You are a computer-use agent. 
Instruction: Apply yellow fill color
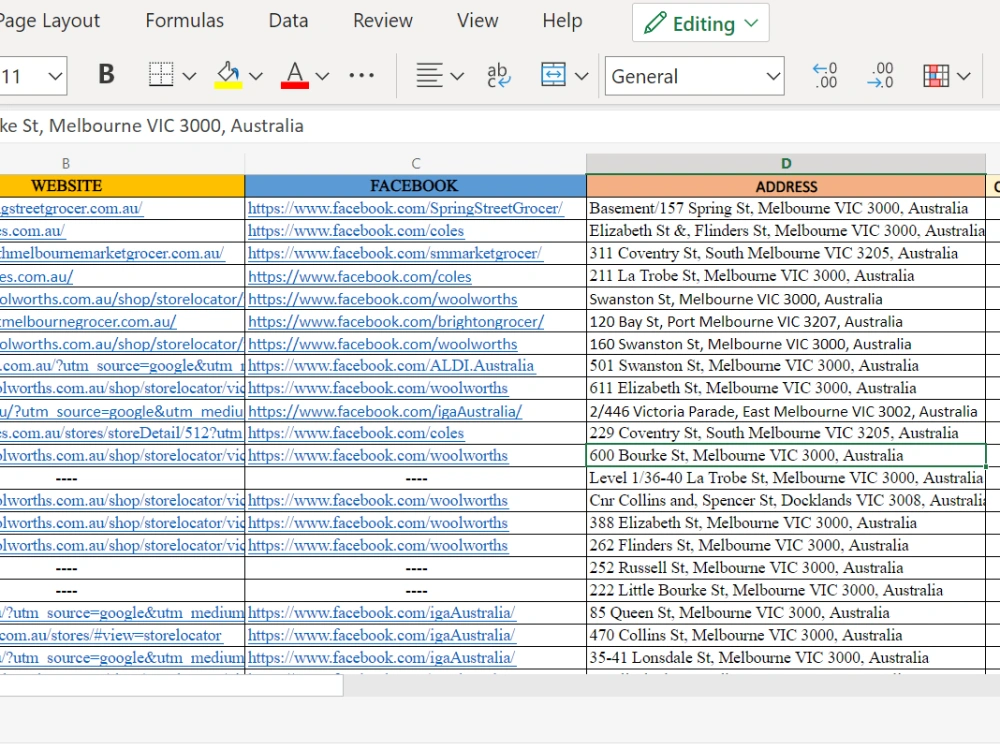click(228, 75)
